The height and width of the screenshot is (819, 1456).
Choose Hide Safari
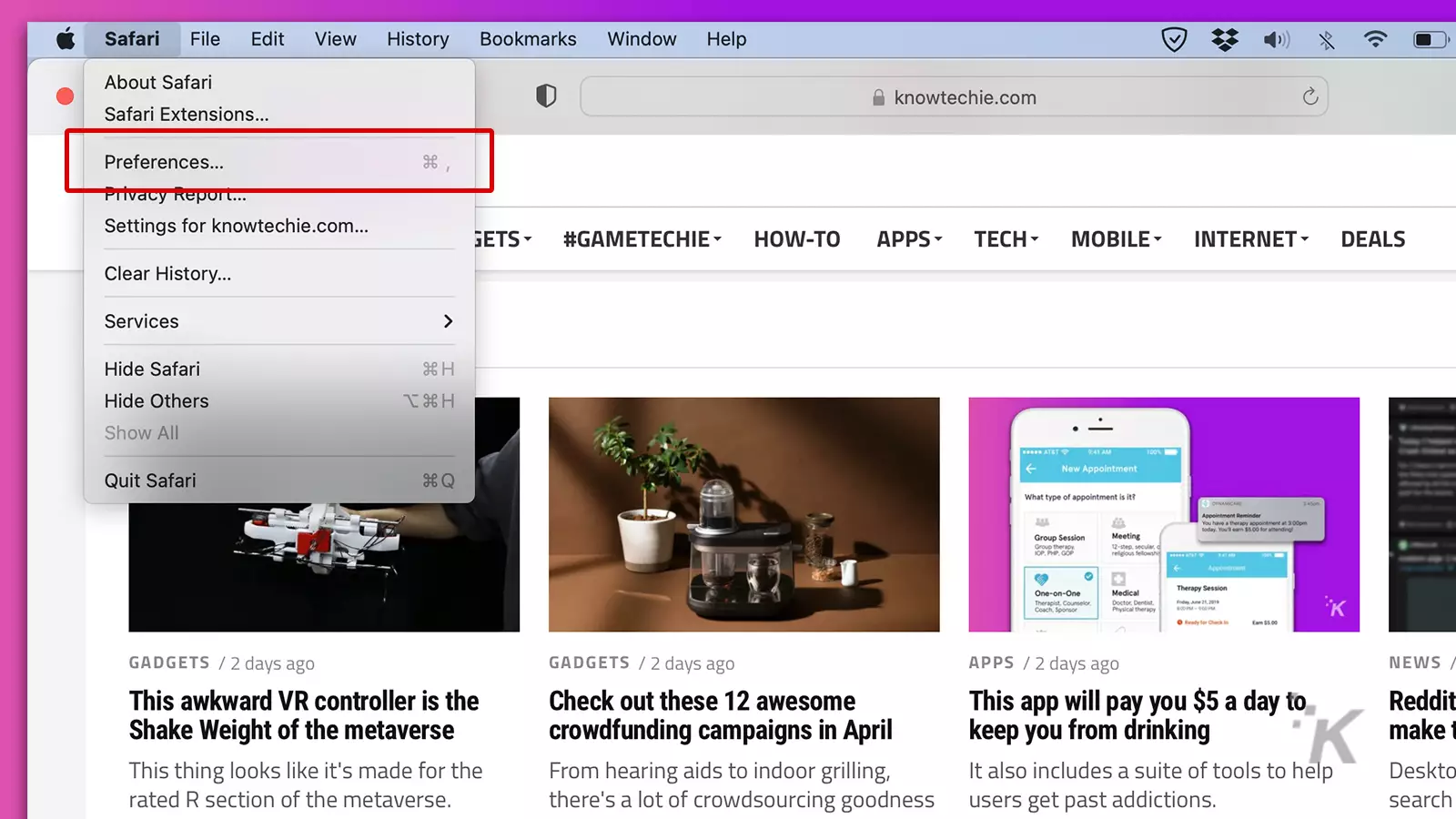pyautogui.click(x=279, y=369)
